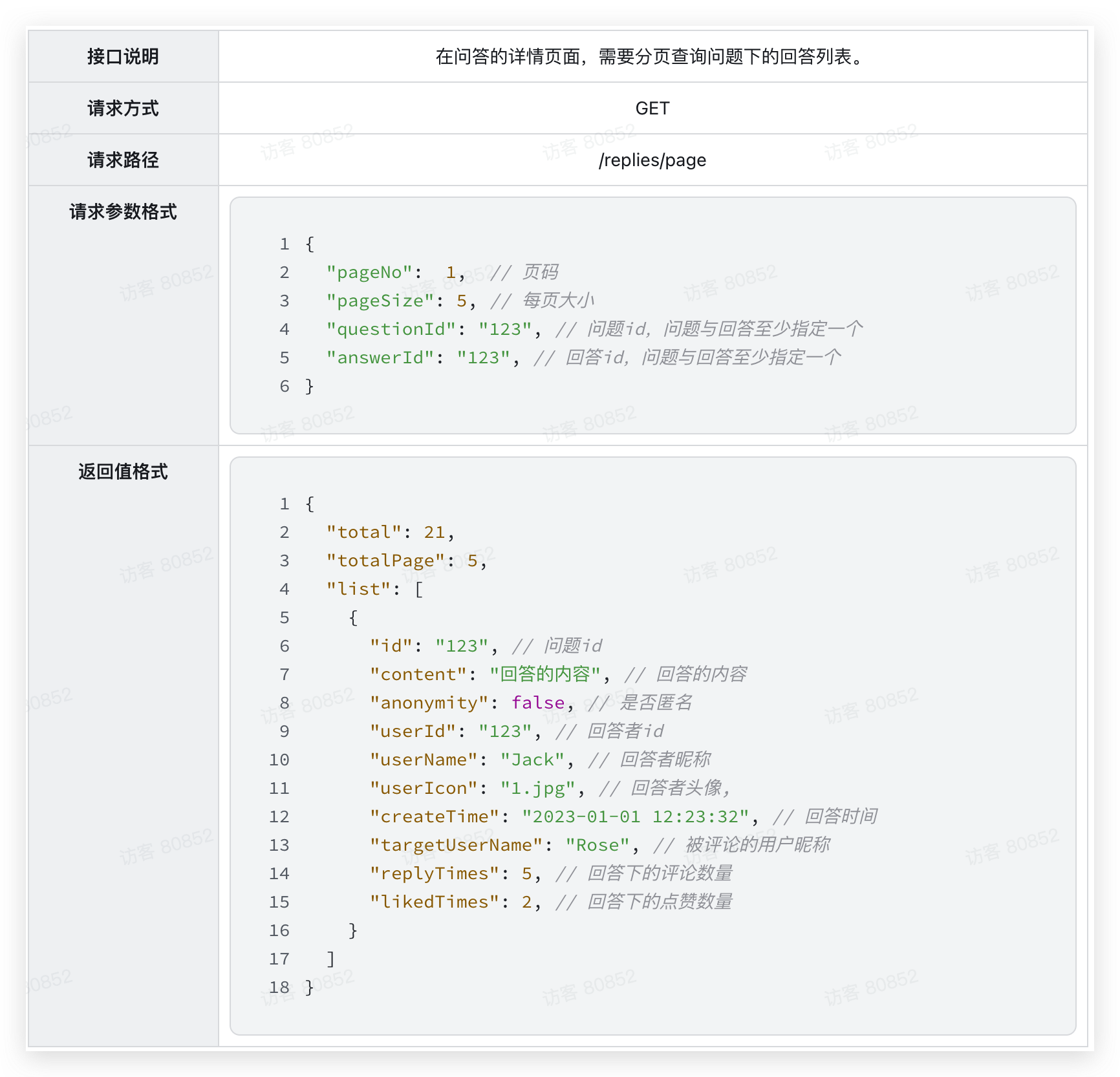This screenshot has height=1077, width=1120.
Task: Select the 请求路径 row label
Action: 123,160
